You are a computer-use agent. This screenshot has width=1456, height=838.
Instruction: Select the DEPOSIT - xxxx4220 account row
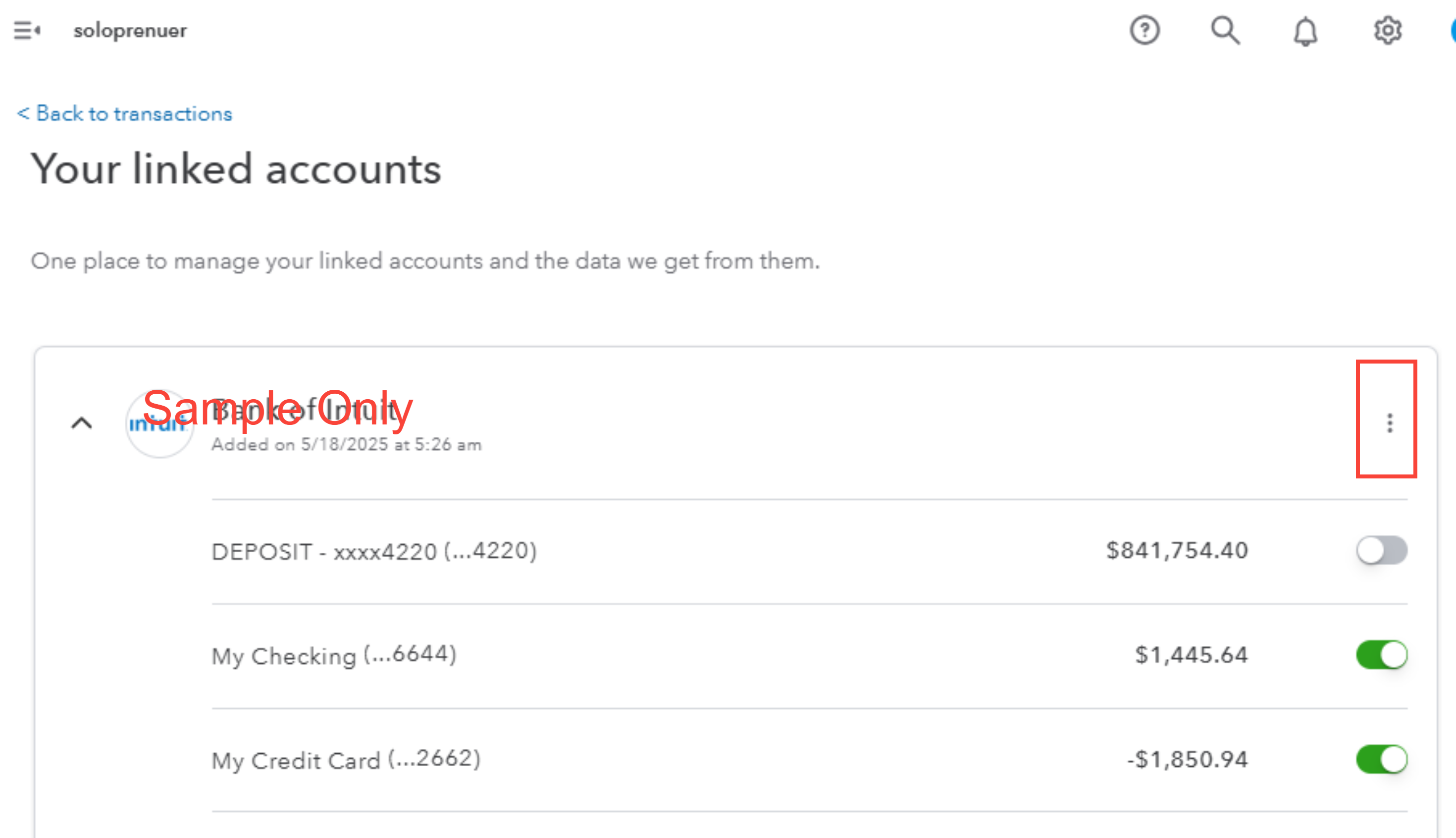coord(374,551)
